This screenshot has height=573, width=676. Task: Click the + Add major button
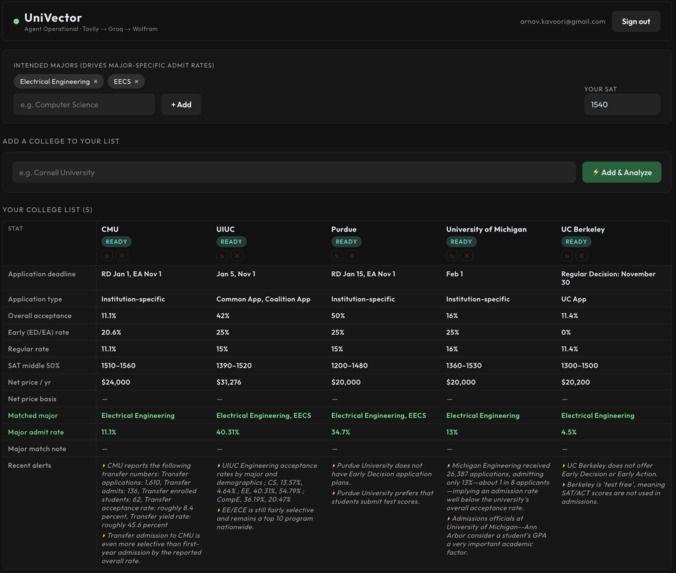click(x=181, y=104)
